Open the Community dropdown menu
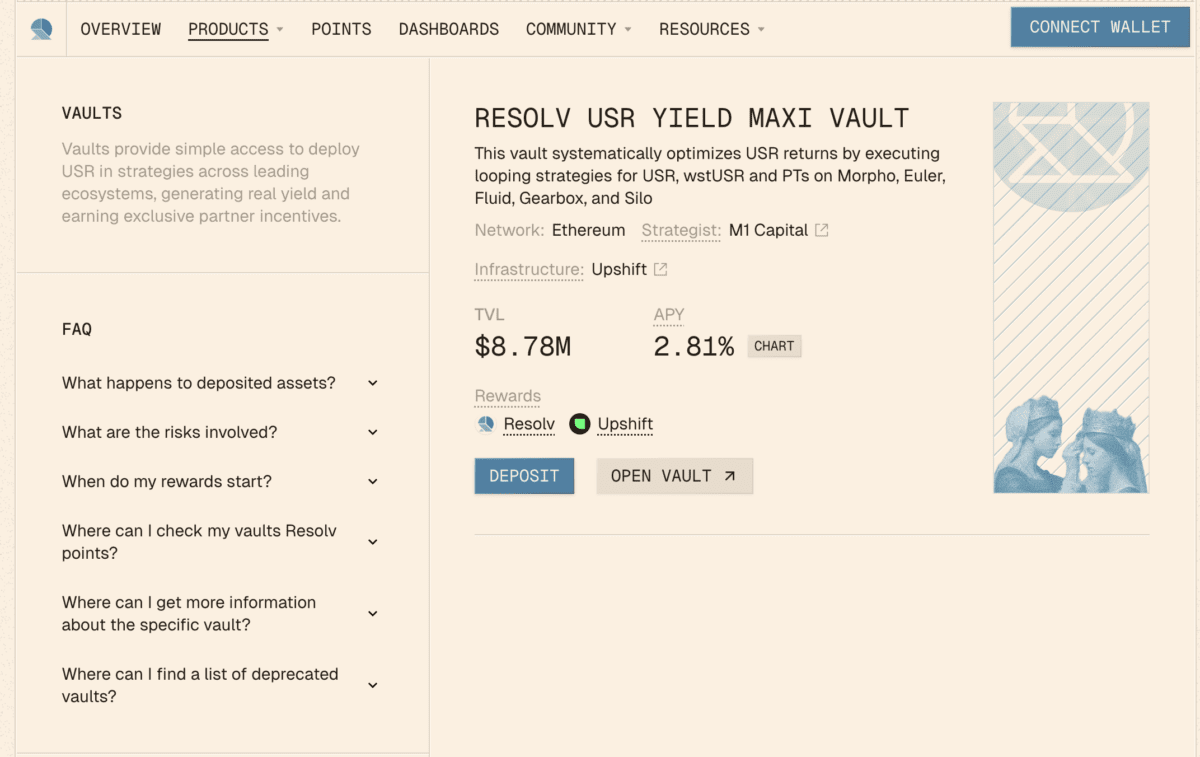The height and width of the screenshot is (757, 1200). tap(579, 29)
